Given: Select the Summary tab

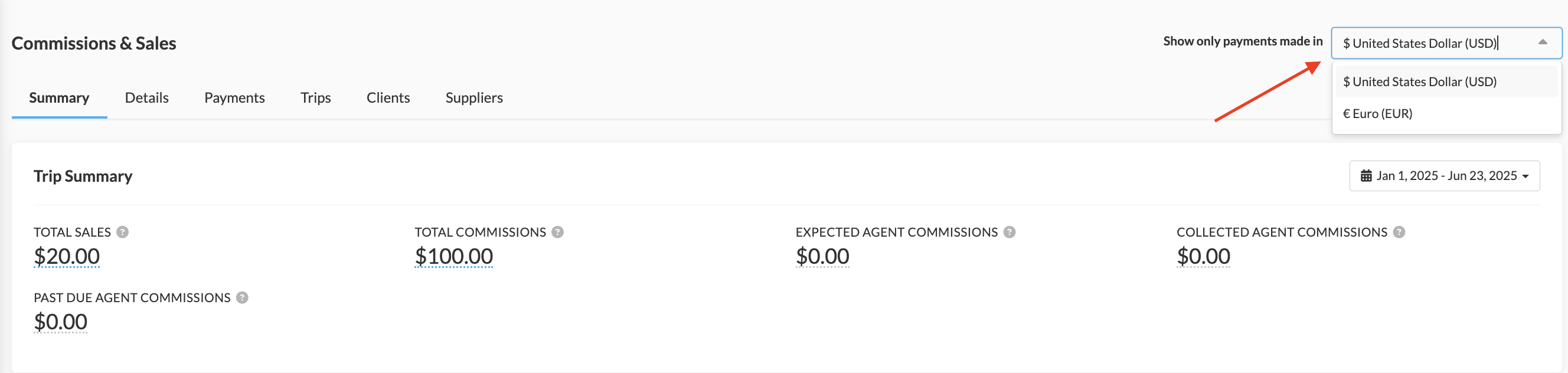Looking at the screenshot, I should click(59, 97).
